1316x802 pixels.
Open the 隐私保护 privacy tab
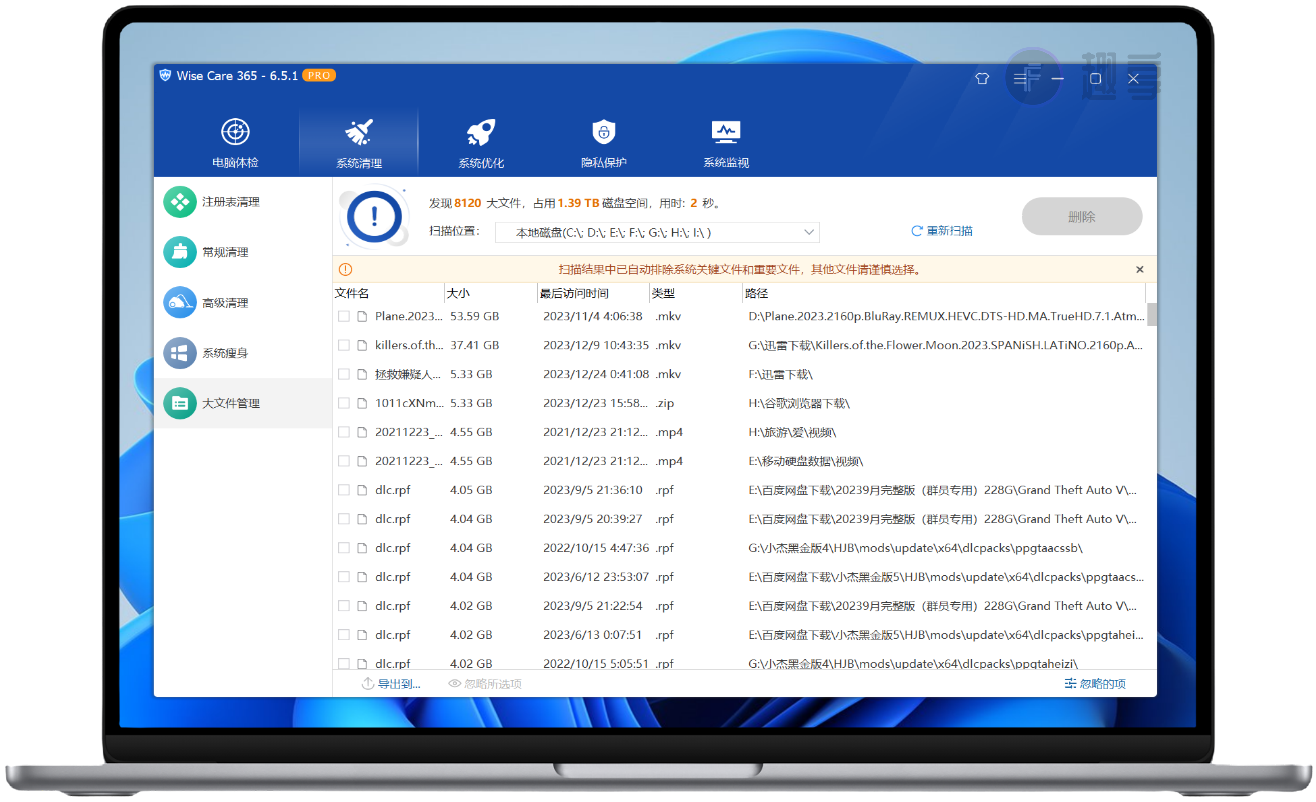tap(603, 141)
